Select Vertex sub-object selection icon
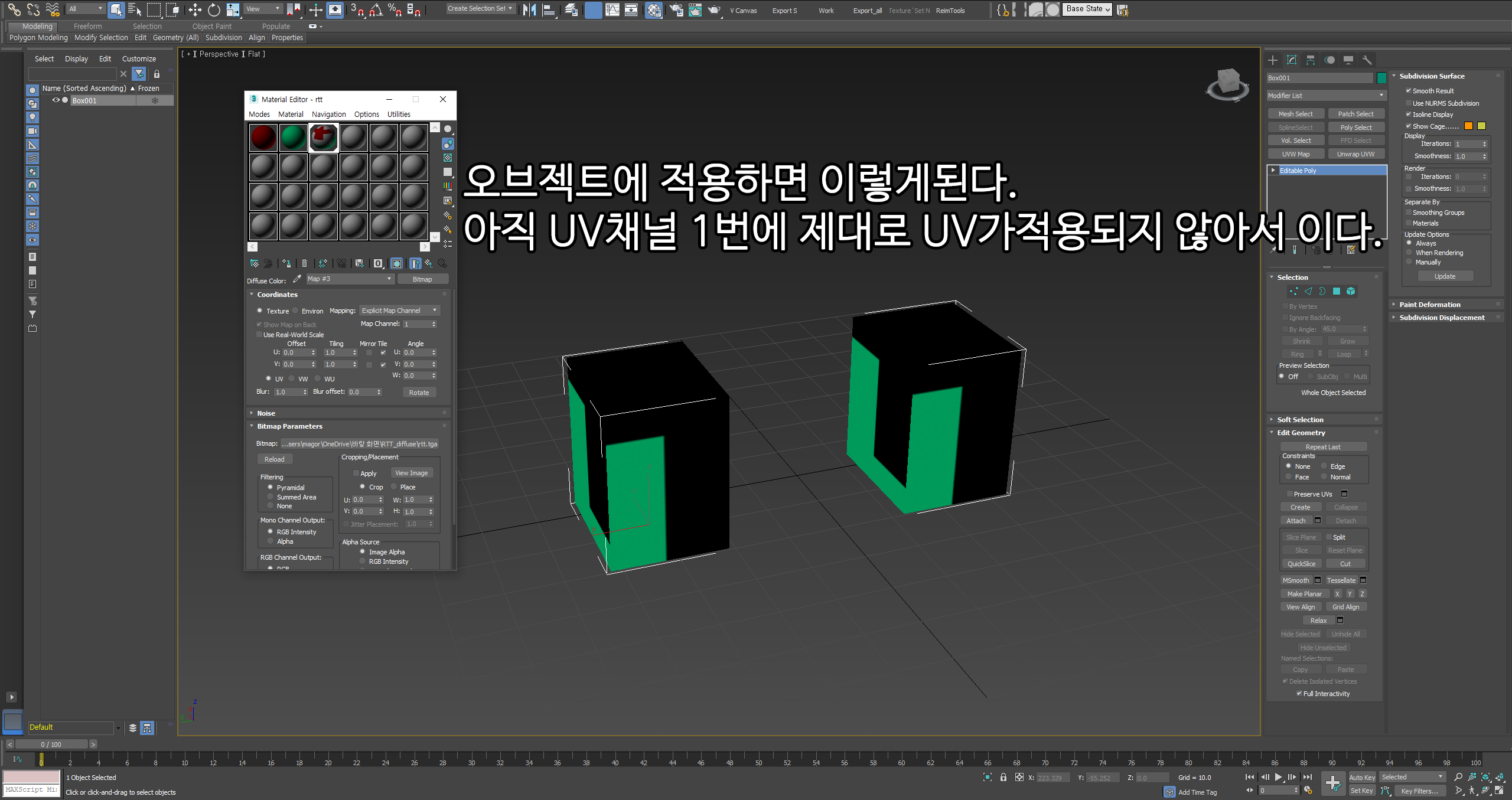Viewport: 1512px width, 800px height. [x=1294, y=291]
